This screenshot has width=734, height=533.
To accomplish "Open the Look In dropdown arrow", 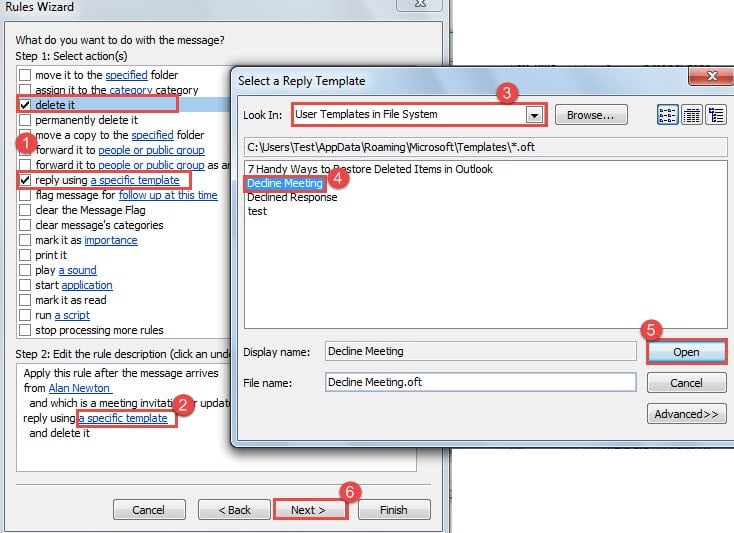I will 536,115.
